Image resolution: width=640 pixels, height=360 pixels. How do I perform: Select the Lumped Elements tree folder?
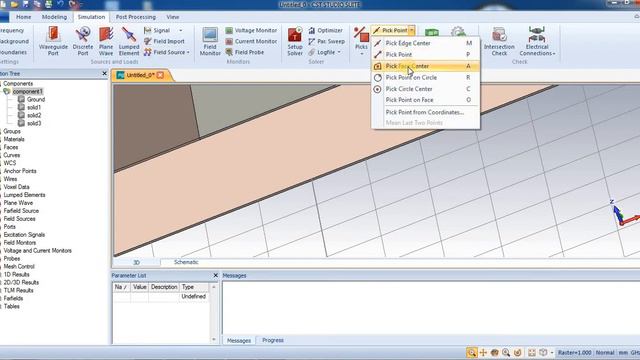tap(24, 195)
